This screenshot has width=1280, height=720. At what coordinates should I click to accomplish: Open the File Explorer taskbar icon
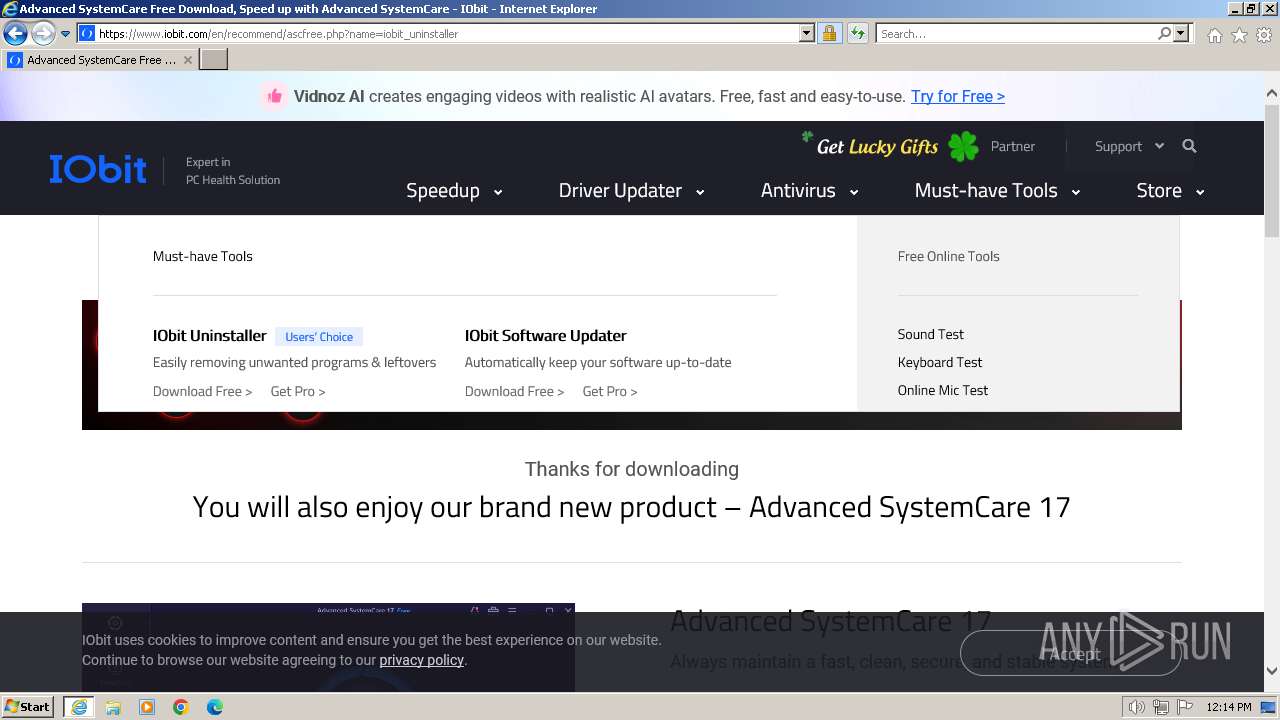(113, 707)
